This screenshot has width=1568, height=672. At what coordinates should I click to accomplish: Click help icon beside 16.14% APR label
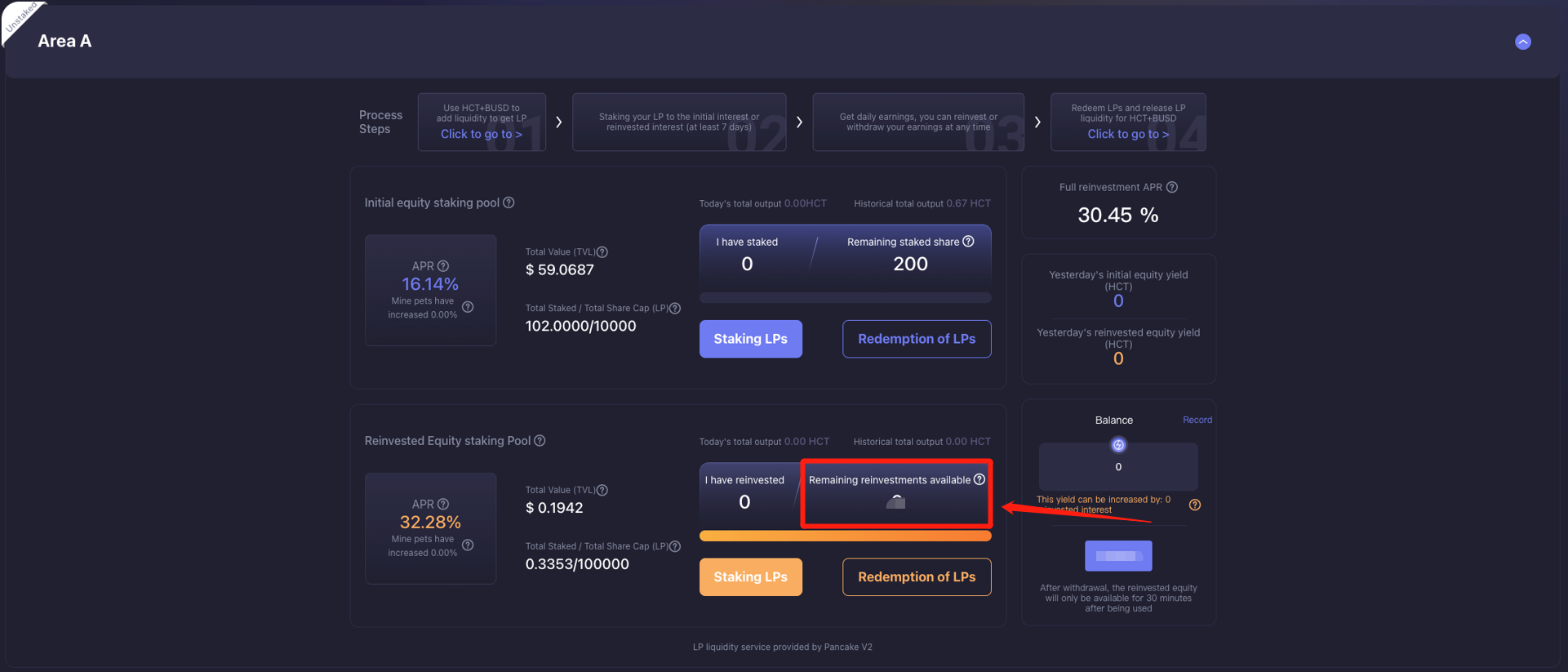pos(443,266)
